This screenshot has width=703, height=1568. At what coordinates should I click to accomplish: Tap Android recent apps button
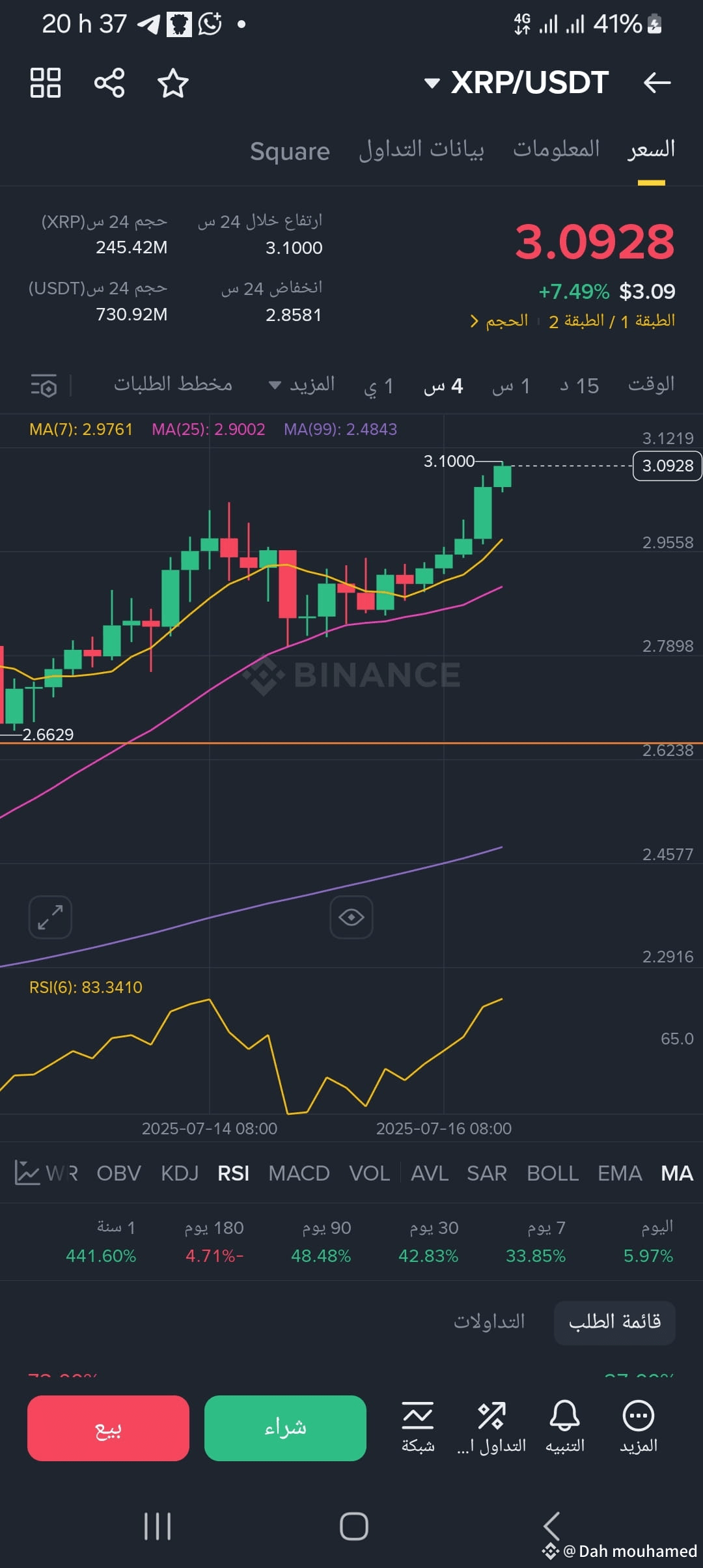[x=158, y=1526]
